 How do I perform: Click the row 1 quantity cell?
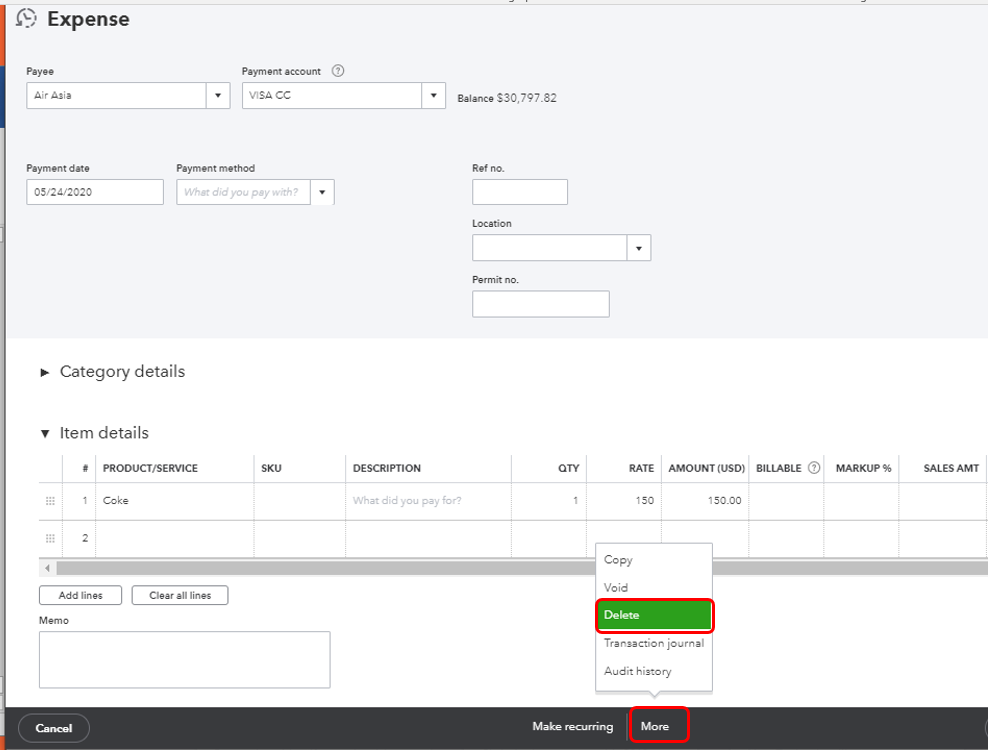tap(549, 501)
